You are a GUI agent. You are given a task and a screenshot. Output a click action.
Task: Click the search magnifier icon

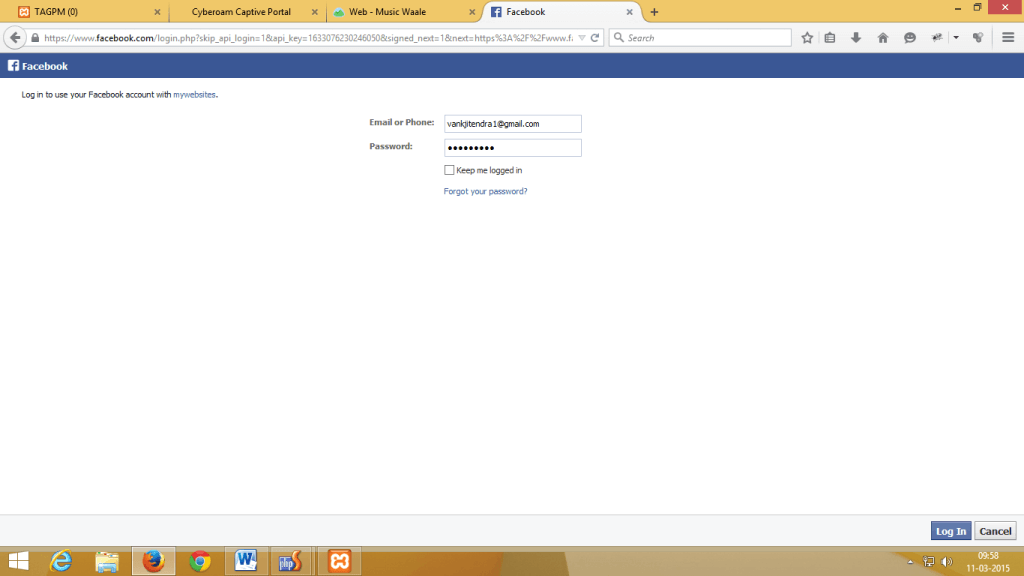[x=619, y=38]
